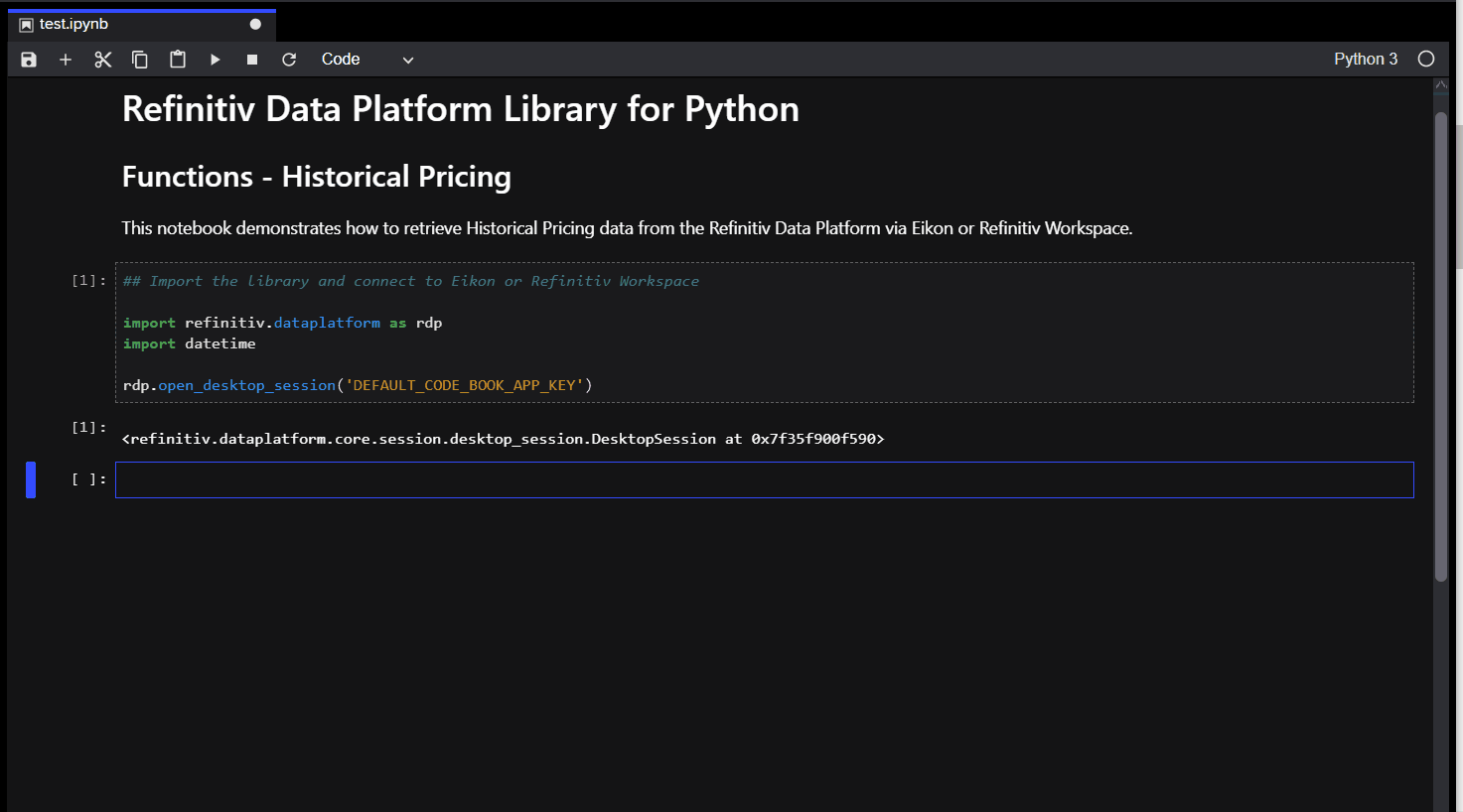This screenshot has height=812, width=1463.
Task: Select the test.ipynb tab
Action: click(x=141, y=25)
